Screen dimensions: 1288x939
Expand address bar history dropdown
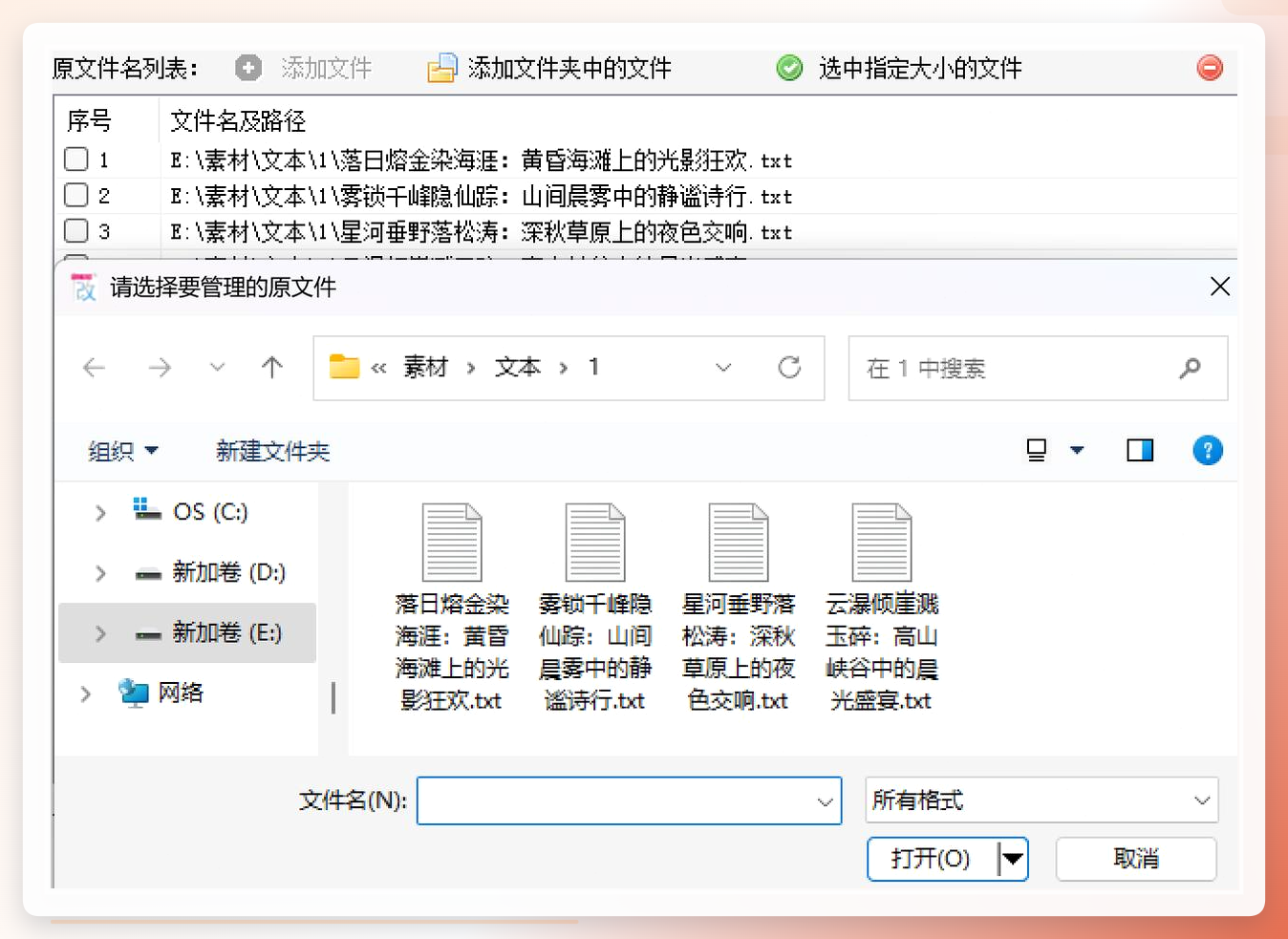pyautogui.click(x=723, y=368)
